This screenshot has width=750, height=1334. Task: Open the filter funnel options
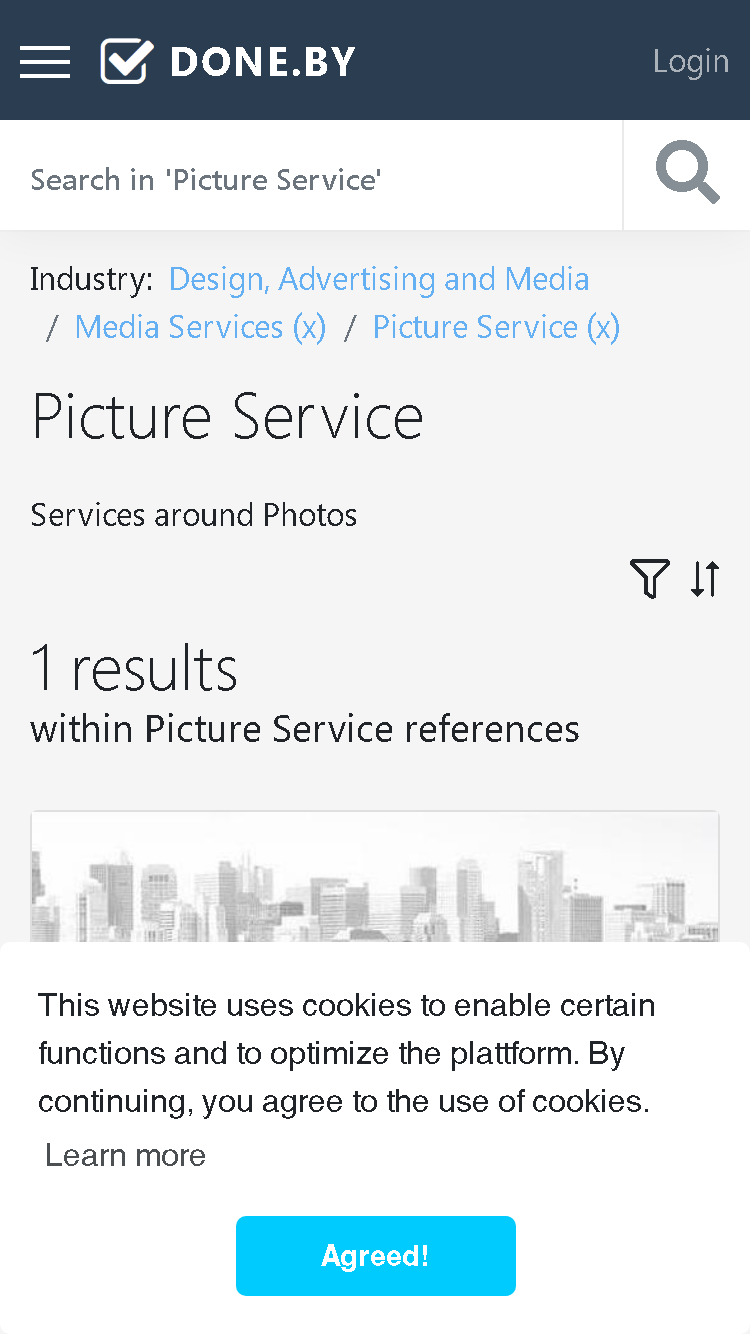(649, 579)
